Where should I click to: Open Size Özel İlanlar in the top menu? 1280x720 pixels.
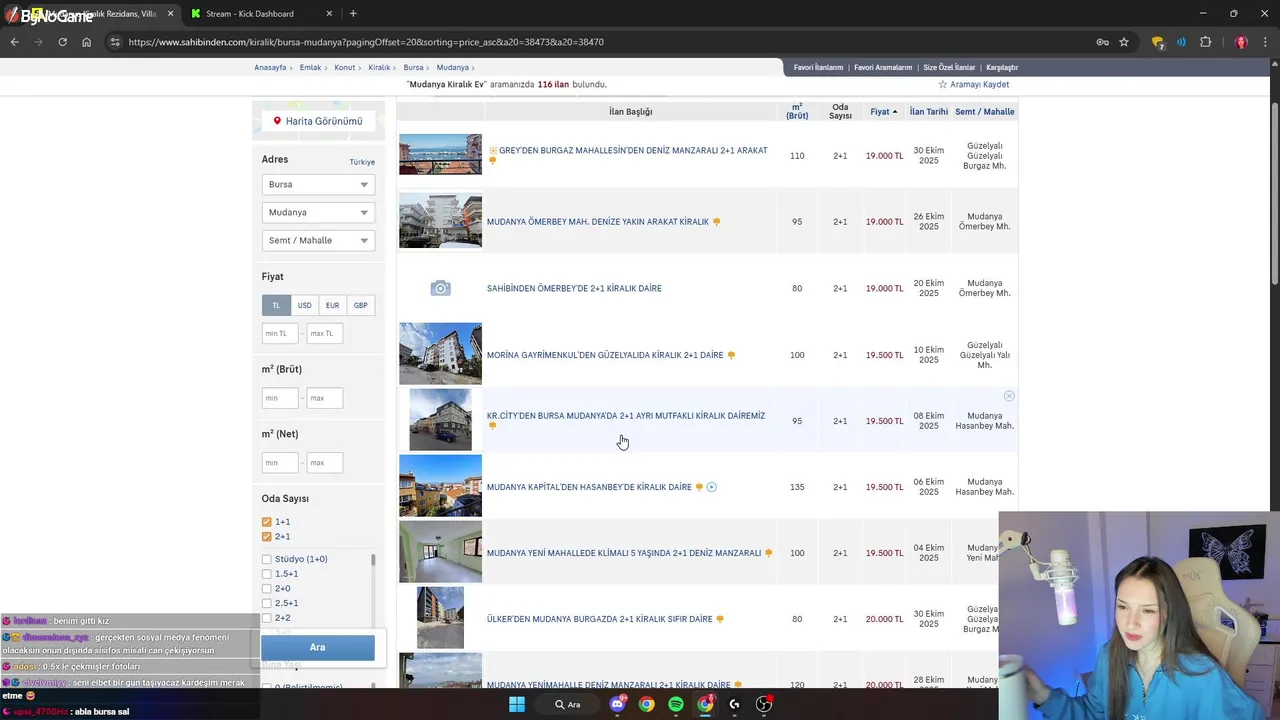click(x=949, y=68)
